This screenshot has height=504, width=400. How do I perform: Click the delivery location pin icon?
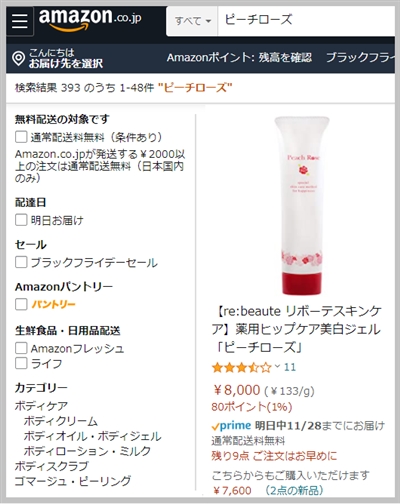(x=18, y=58)
